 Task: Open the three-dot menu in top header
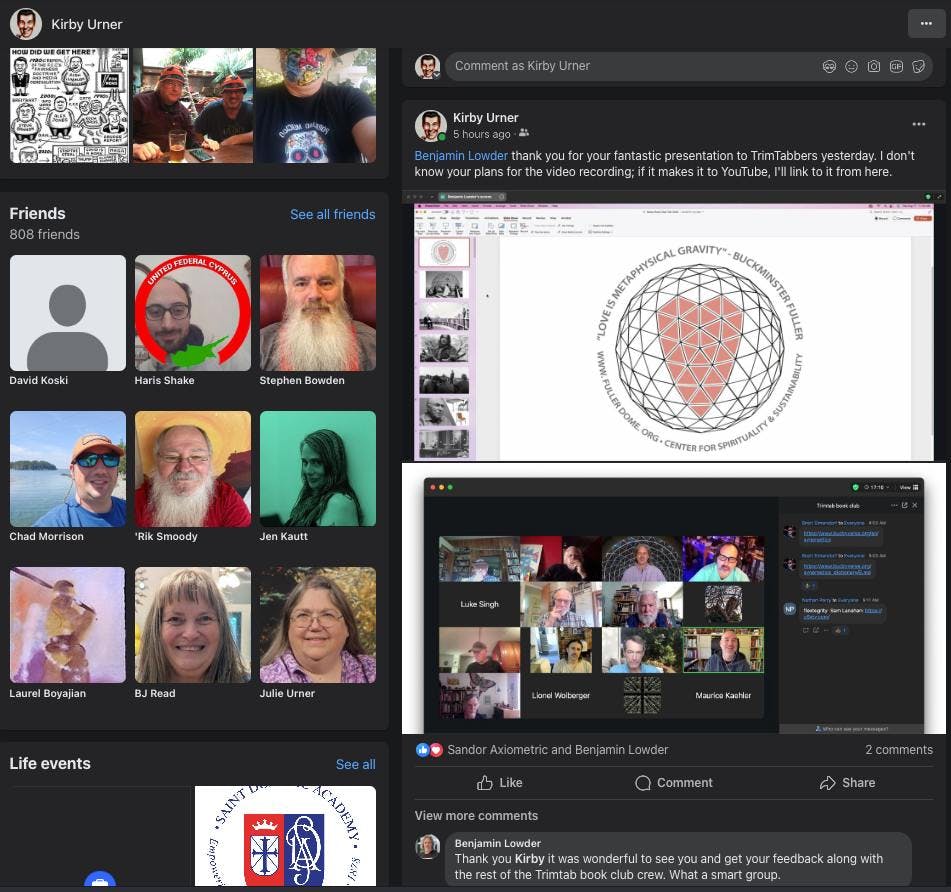pos(926,24)
